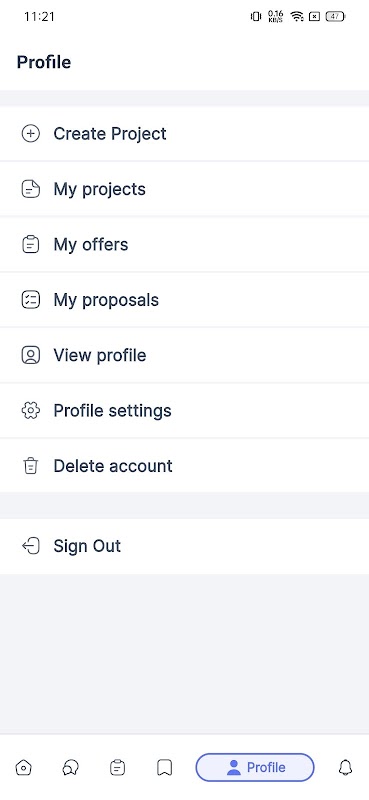Open Profile settings option

coord(184,411)
